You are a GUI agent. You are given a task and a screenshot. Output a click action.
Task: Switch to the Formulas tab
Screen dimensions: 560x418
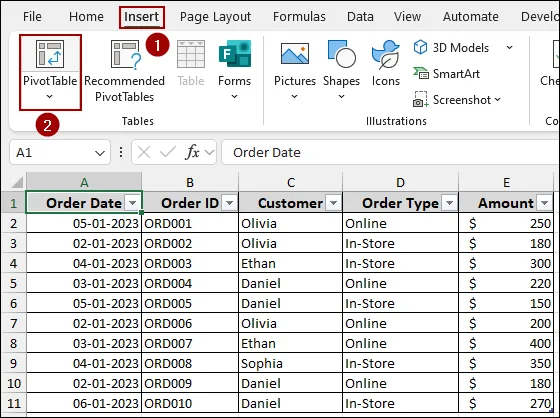tap(299, 16)
